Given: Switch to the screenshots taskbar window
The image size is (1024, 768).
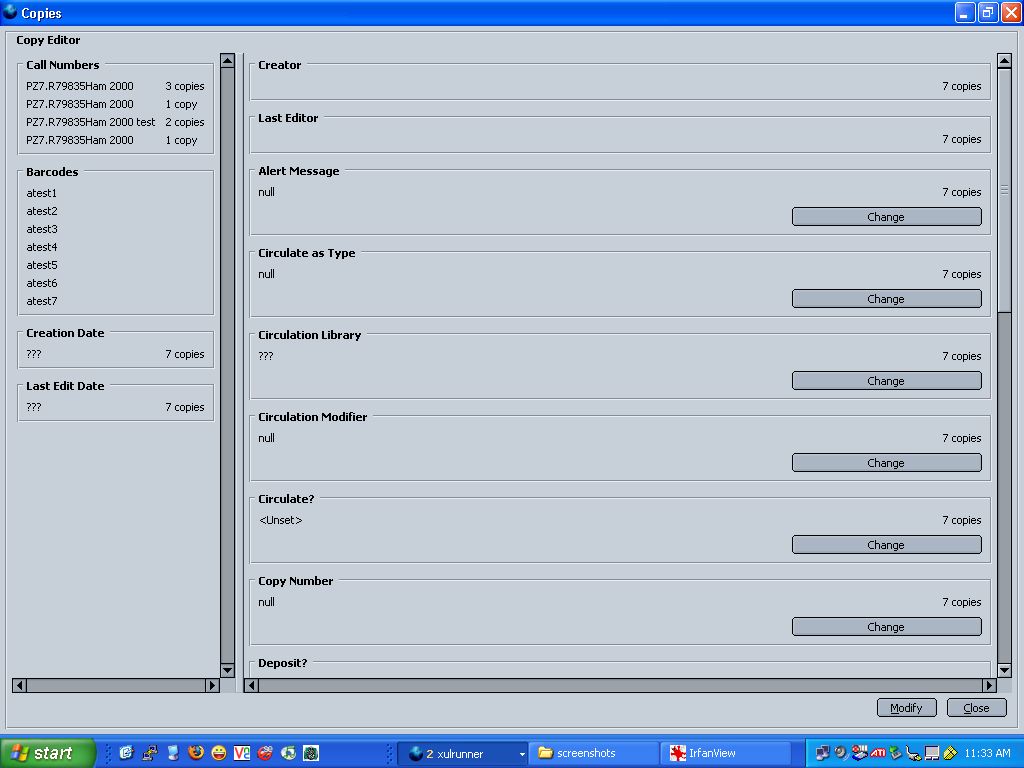Looking at the screenshot, I should [x=593, y=753].
